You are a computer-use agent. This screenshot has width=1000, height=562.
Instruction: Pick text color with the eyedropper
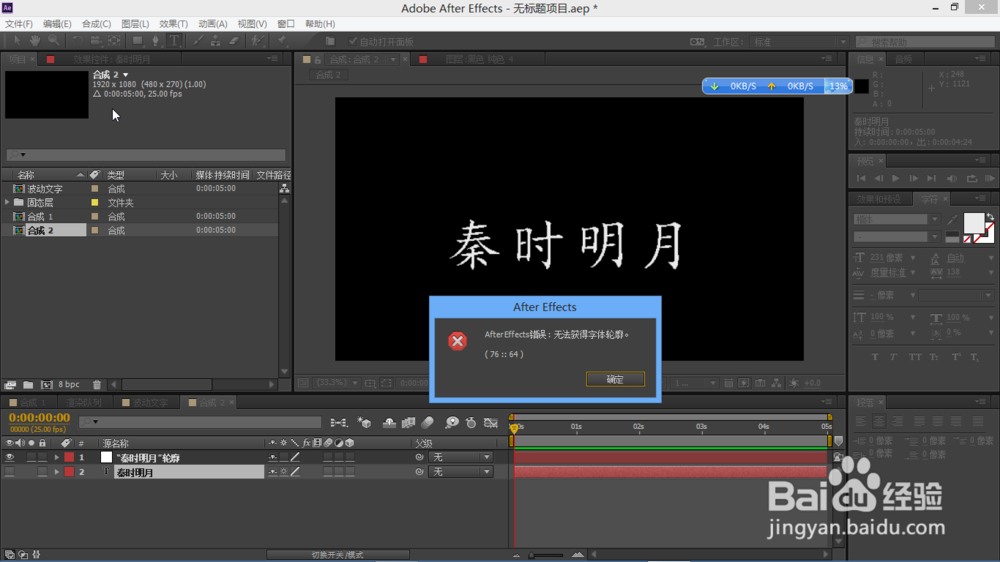point(952,220)
